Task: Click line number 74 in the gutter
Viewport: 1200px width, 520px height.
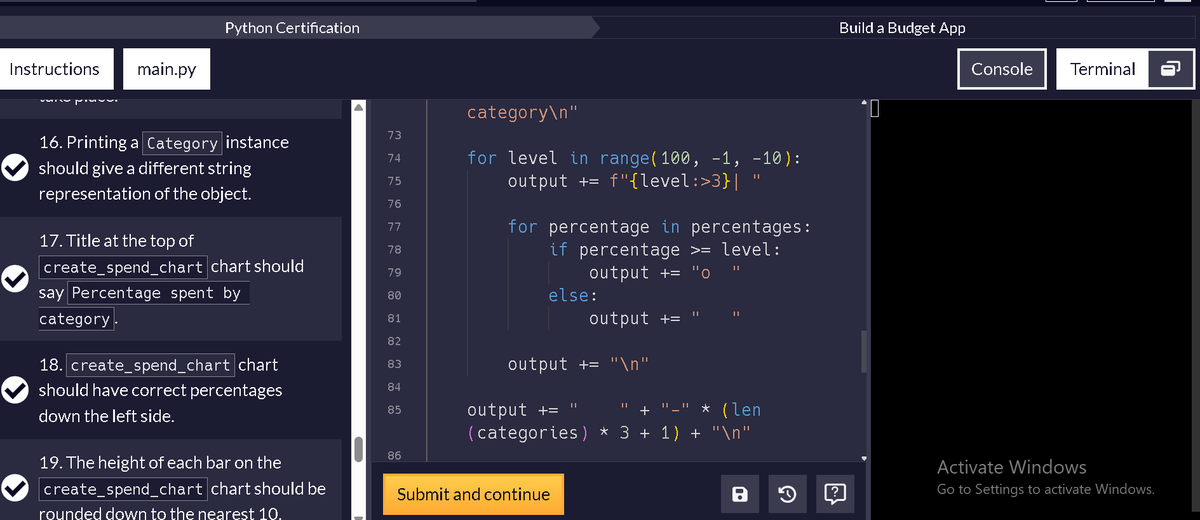Action: 393,158
